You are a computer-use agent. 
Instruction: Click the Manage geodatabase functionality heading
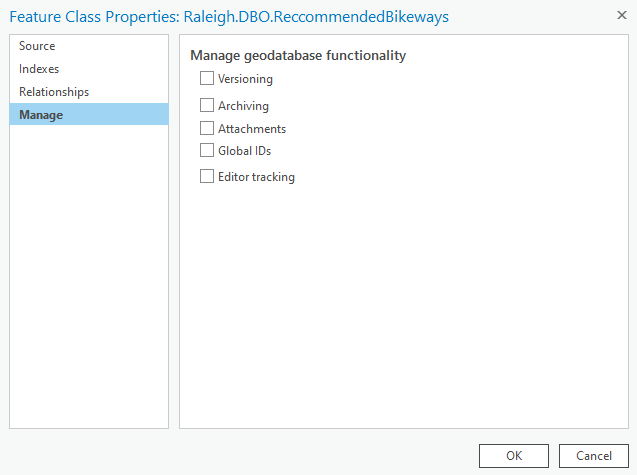tap(298, 56)
